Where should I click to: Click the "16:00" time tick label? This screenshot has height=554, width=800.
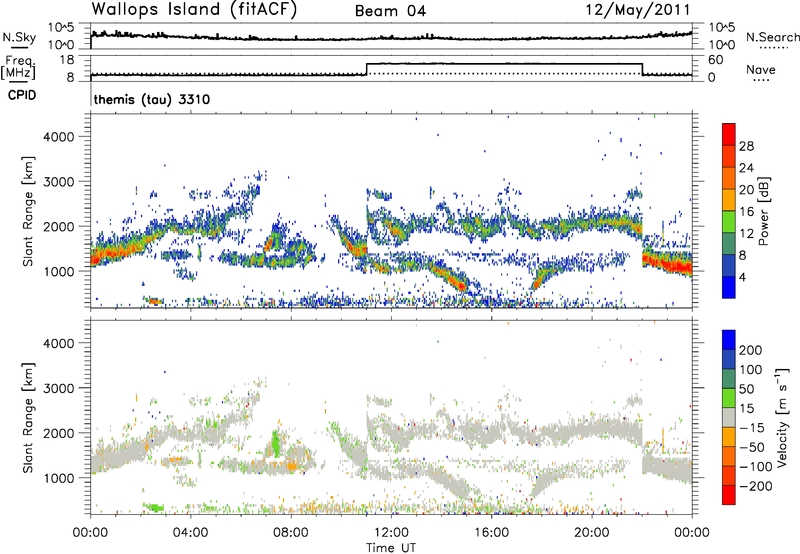(491, 533)
